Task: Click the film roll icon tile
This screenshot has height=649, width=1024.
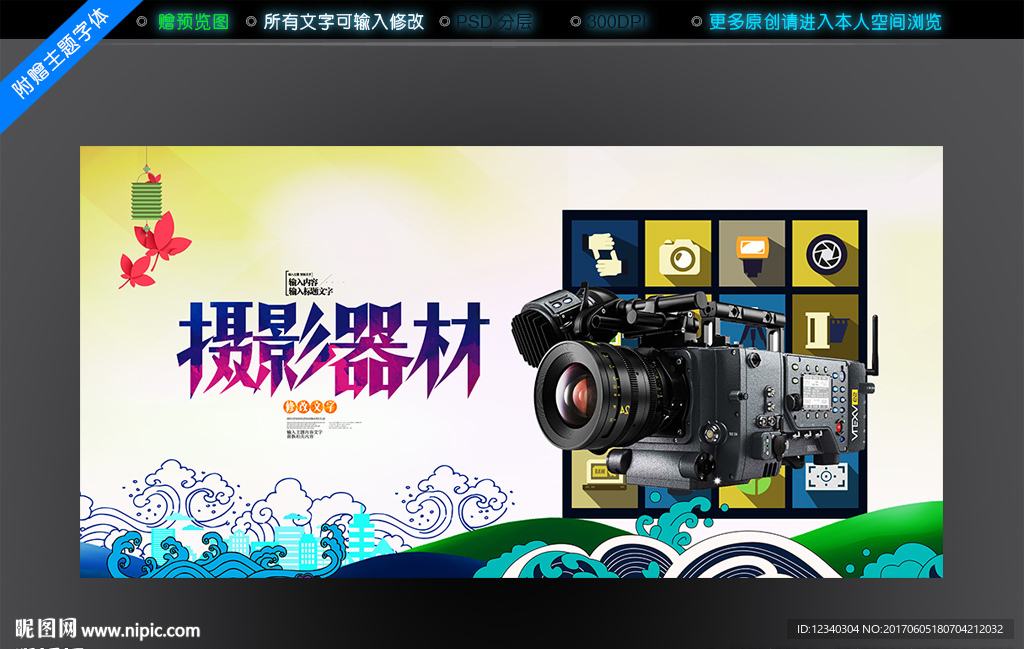Action: coord(825,328)
